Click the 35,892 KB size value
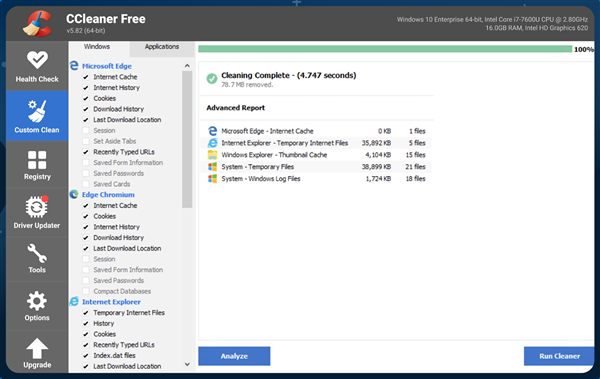Screen dimensions: 600x379 click(x=376, y=143)
